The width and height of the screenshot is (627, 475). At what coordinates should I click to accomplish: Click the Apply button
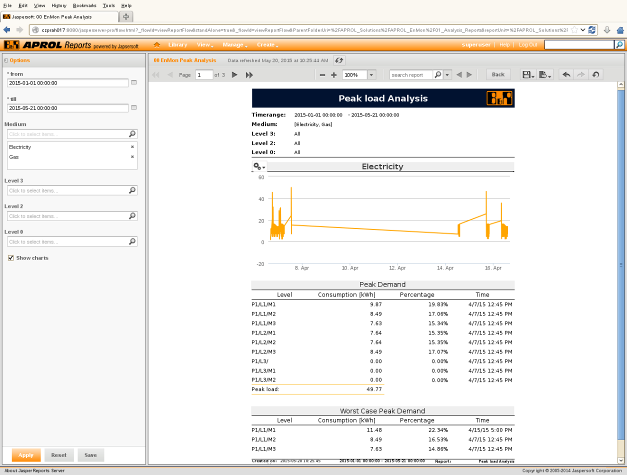point(26,455)
